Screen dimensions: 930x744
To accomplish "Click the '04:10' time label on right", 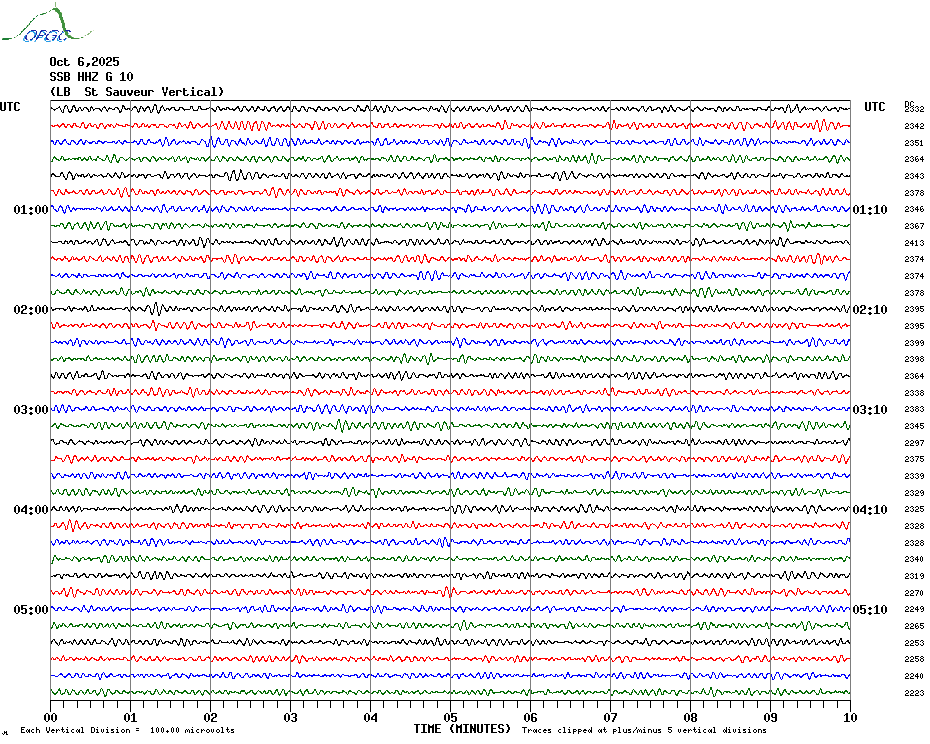I will (x=870, y=510).
